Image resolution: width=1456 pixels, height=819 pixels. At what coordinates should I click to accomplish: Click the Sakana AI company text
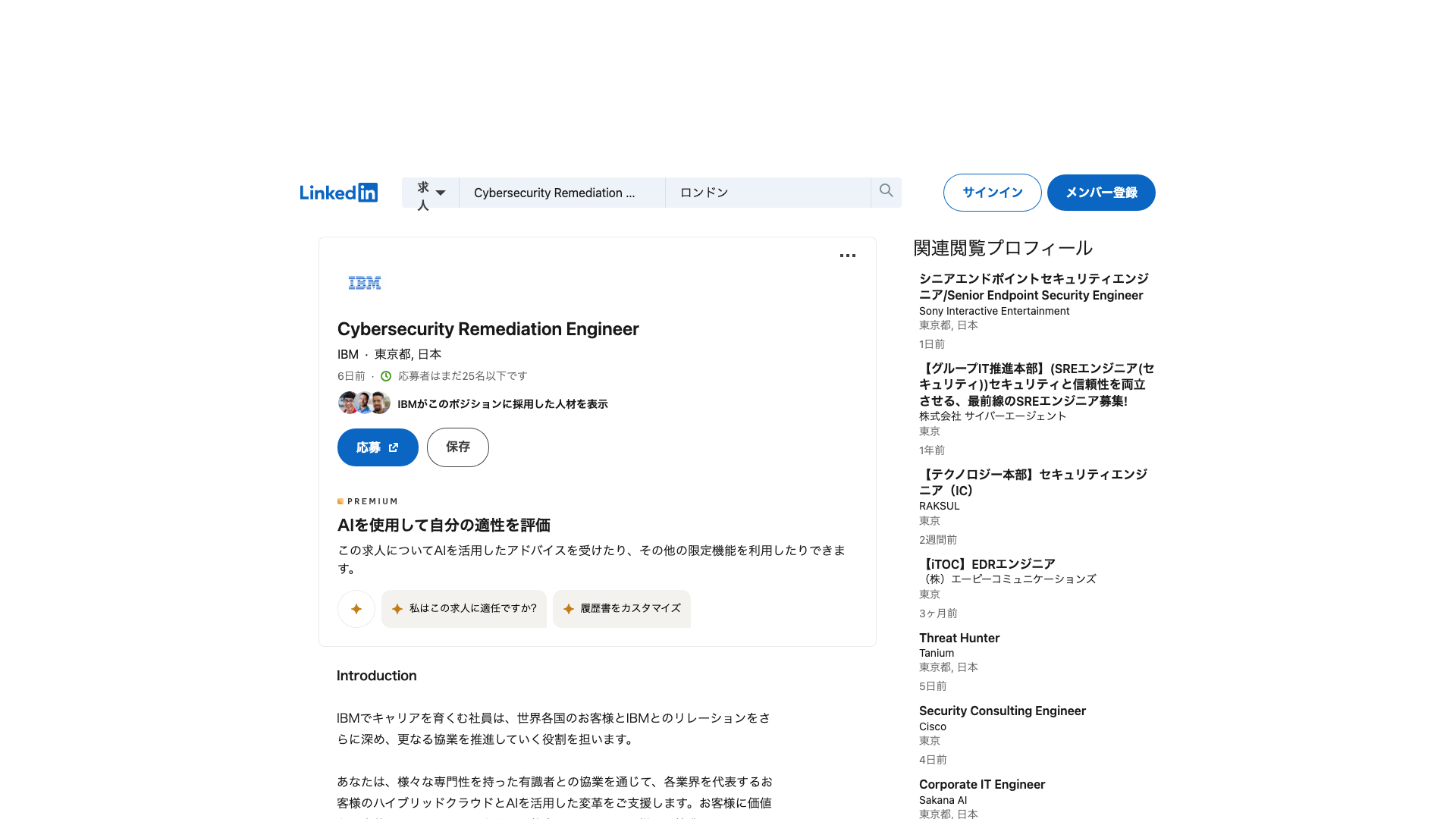point(943,800)
